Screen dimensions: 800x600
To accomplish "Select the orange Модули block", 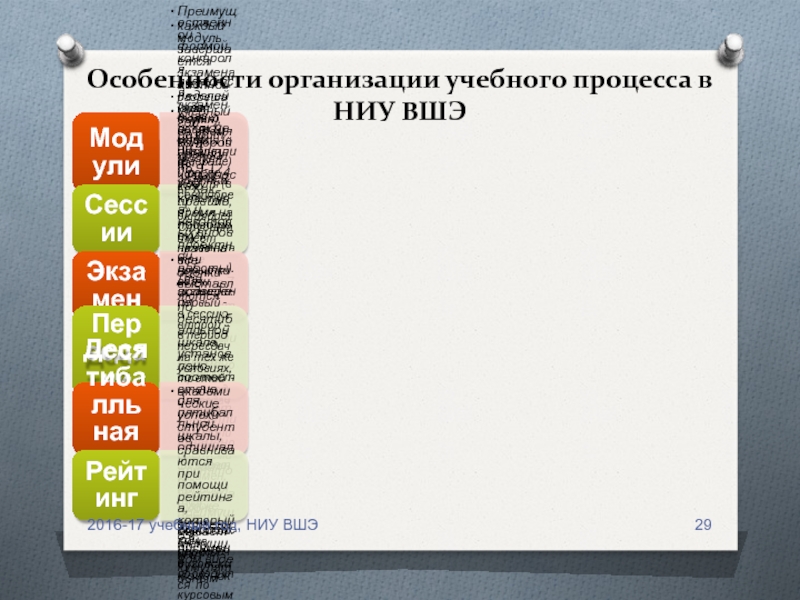I will [116, 151].
